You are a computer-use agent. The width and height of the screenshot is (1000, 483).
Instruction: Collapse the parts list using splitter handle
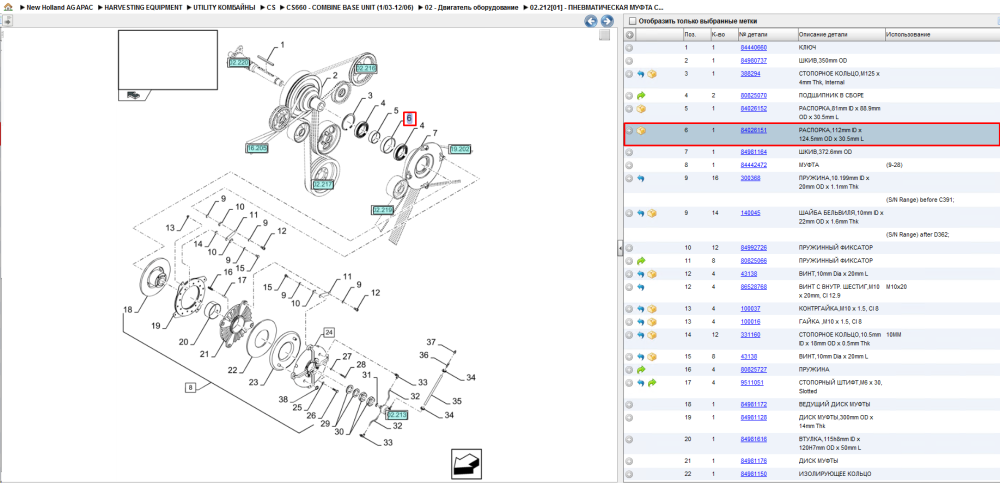[619, 249]
